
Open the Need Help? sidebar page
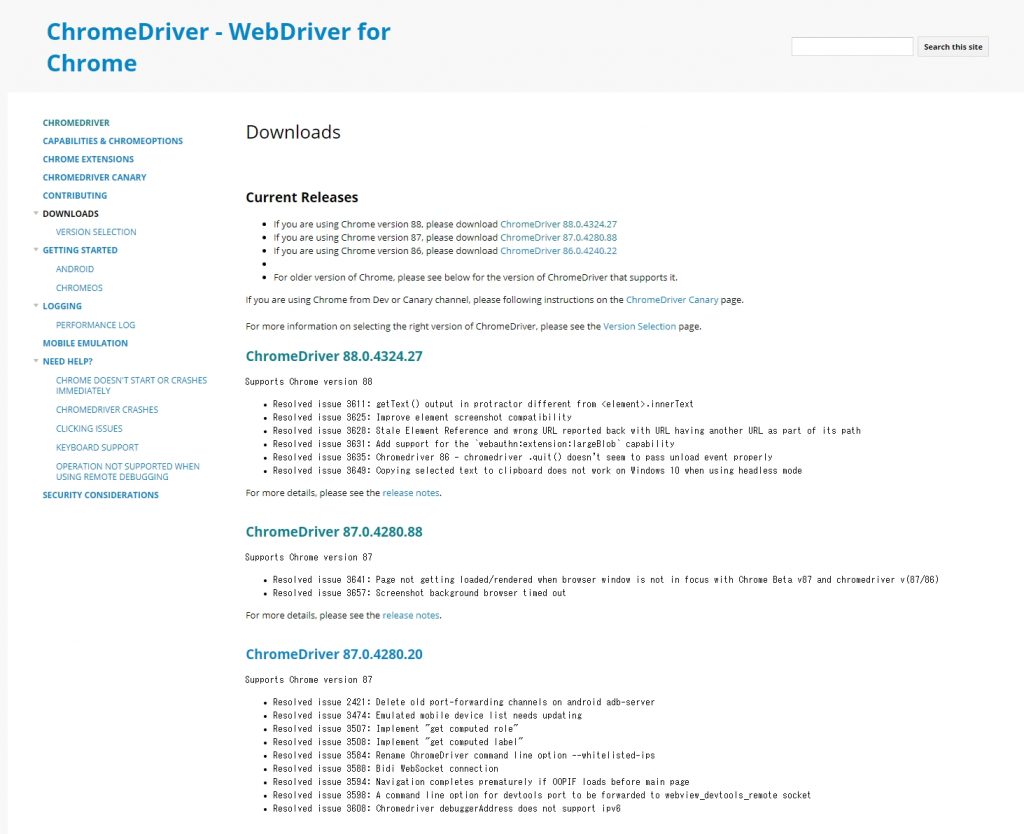[x=67, y=362]
